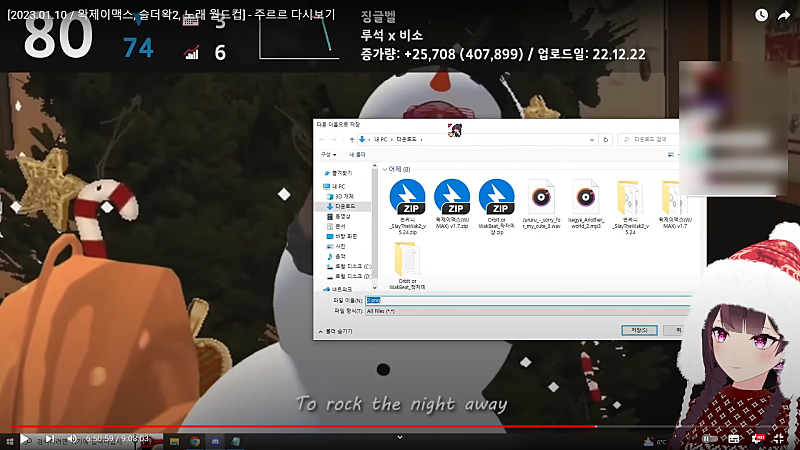
Task: Exit full screen mode
Action: (x=779, y=439)
